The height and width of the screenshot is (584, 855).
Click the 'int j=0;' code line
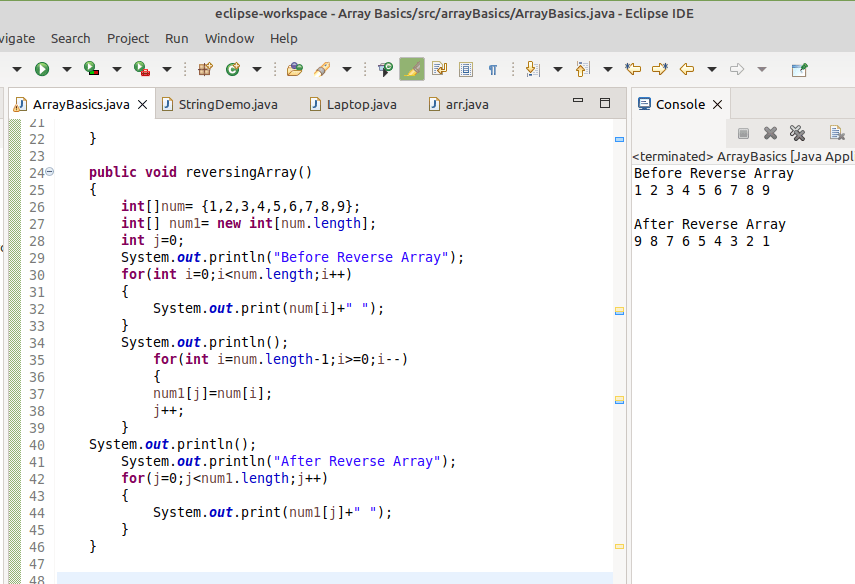[x=153, y=240]
